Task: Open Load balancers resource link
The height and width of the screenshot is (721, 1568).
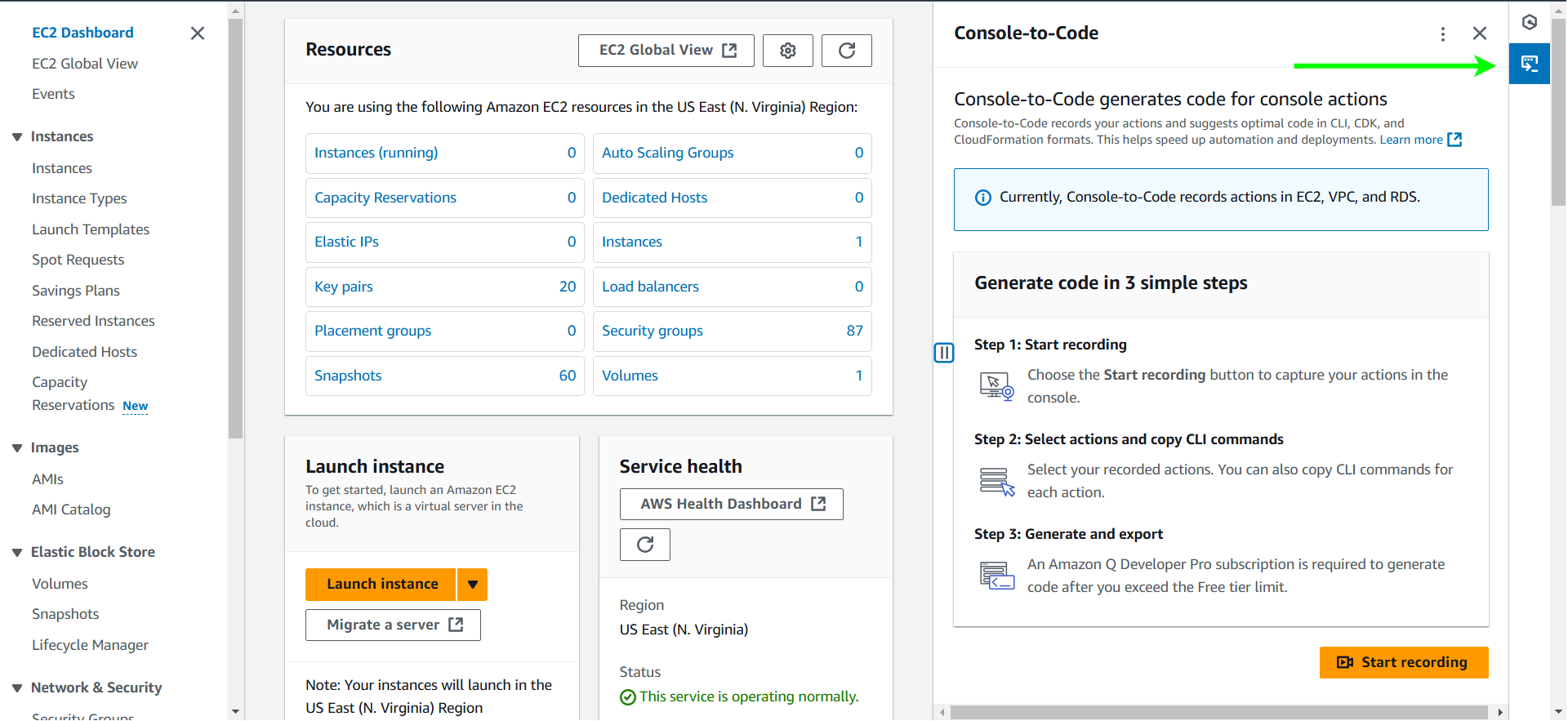Action: click(651, 287)
